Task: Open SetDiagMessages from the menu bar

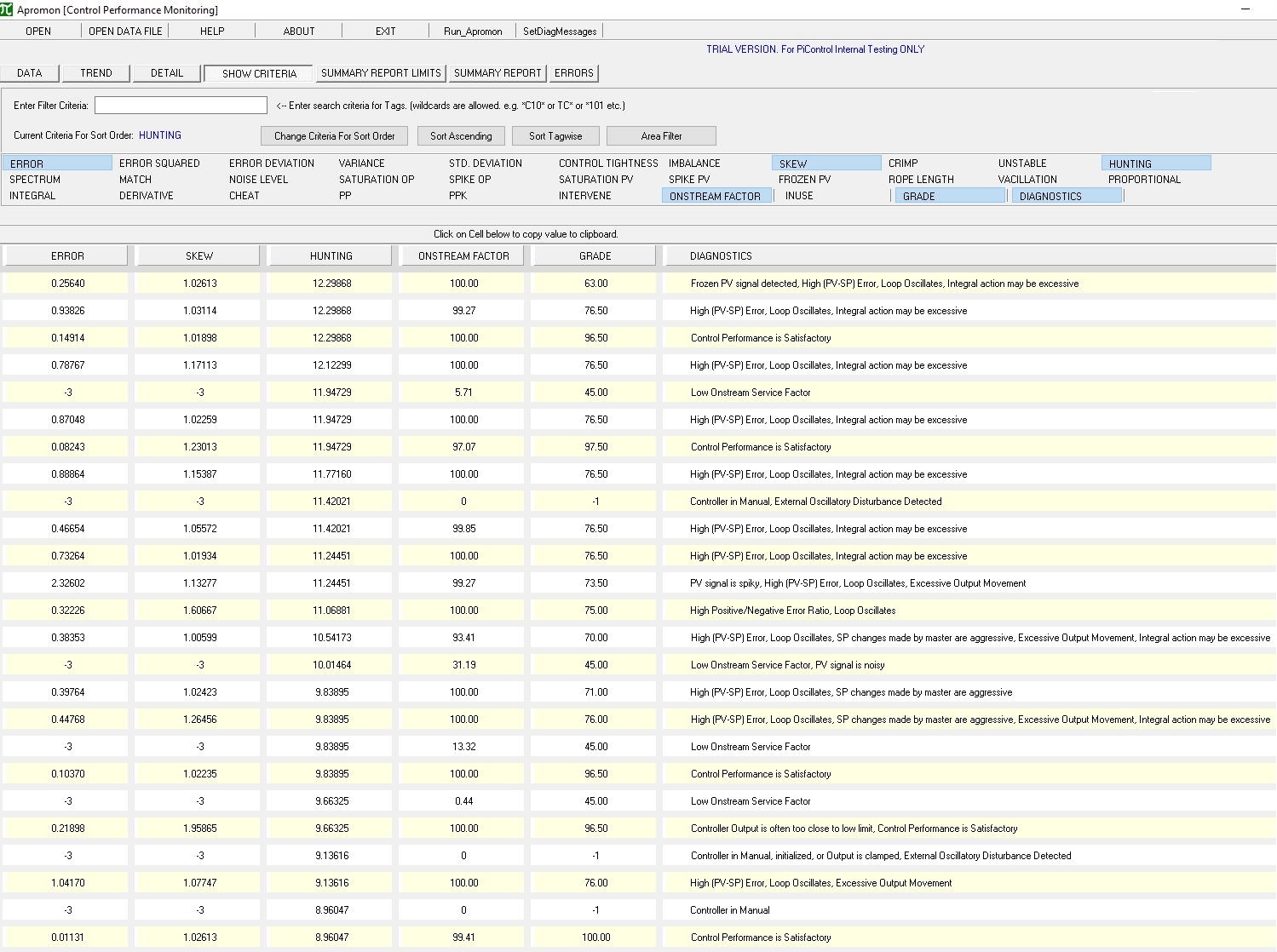Action: [x=559, y=31]
